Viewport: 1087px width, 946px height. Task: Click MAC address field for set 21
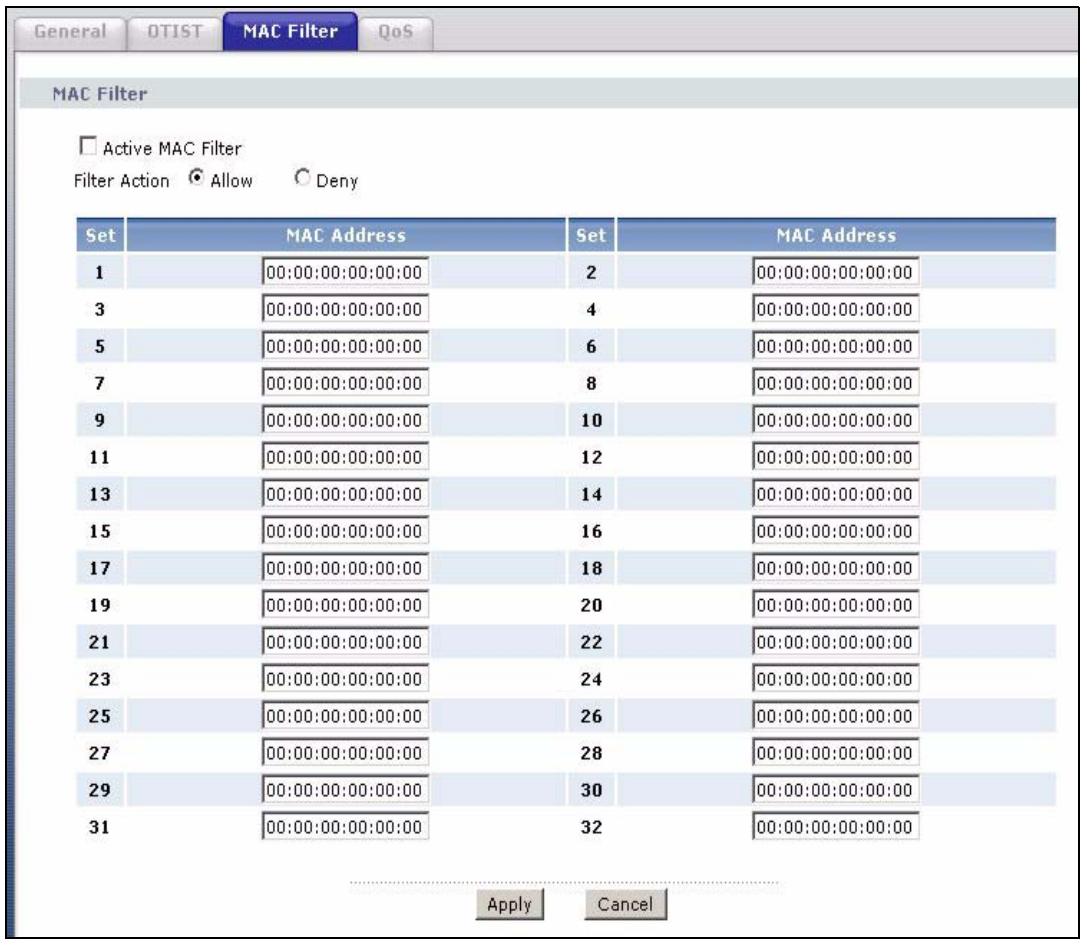pos(345,642)
